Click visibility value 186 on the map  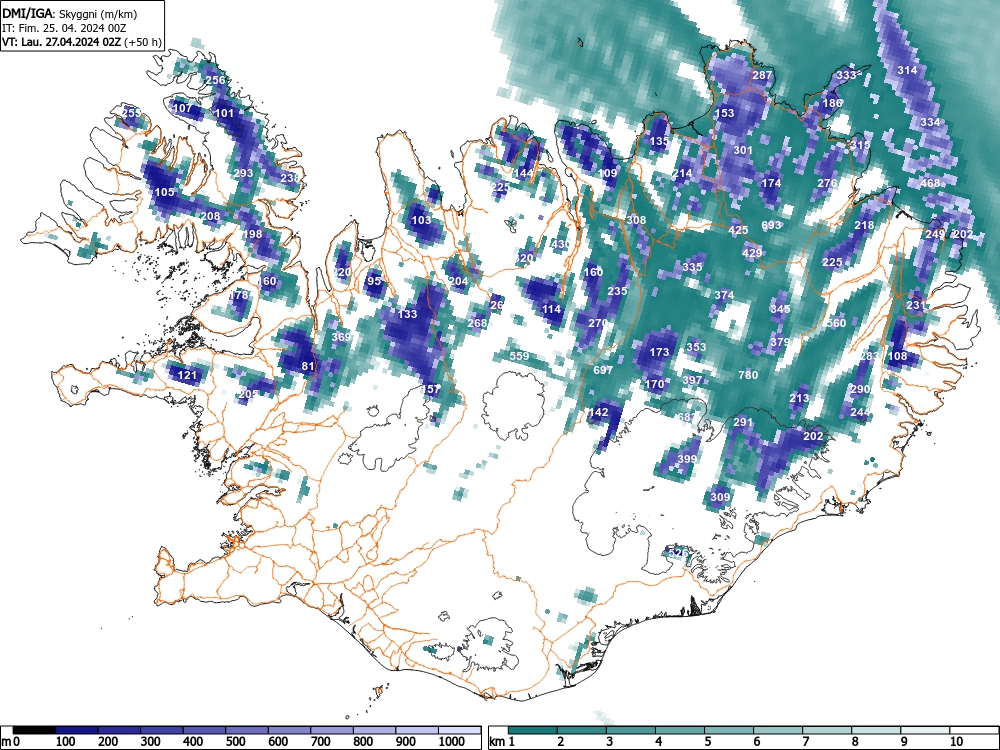pos(832,103)
